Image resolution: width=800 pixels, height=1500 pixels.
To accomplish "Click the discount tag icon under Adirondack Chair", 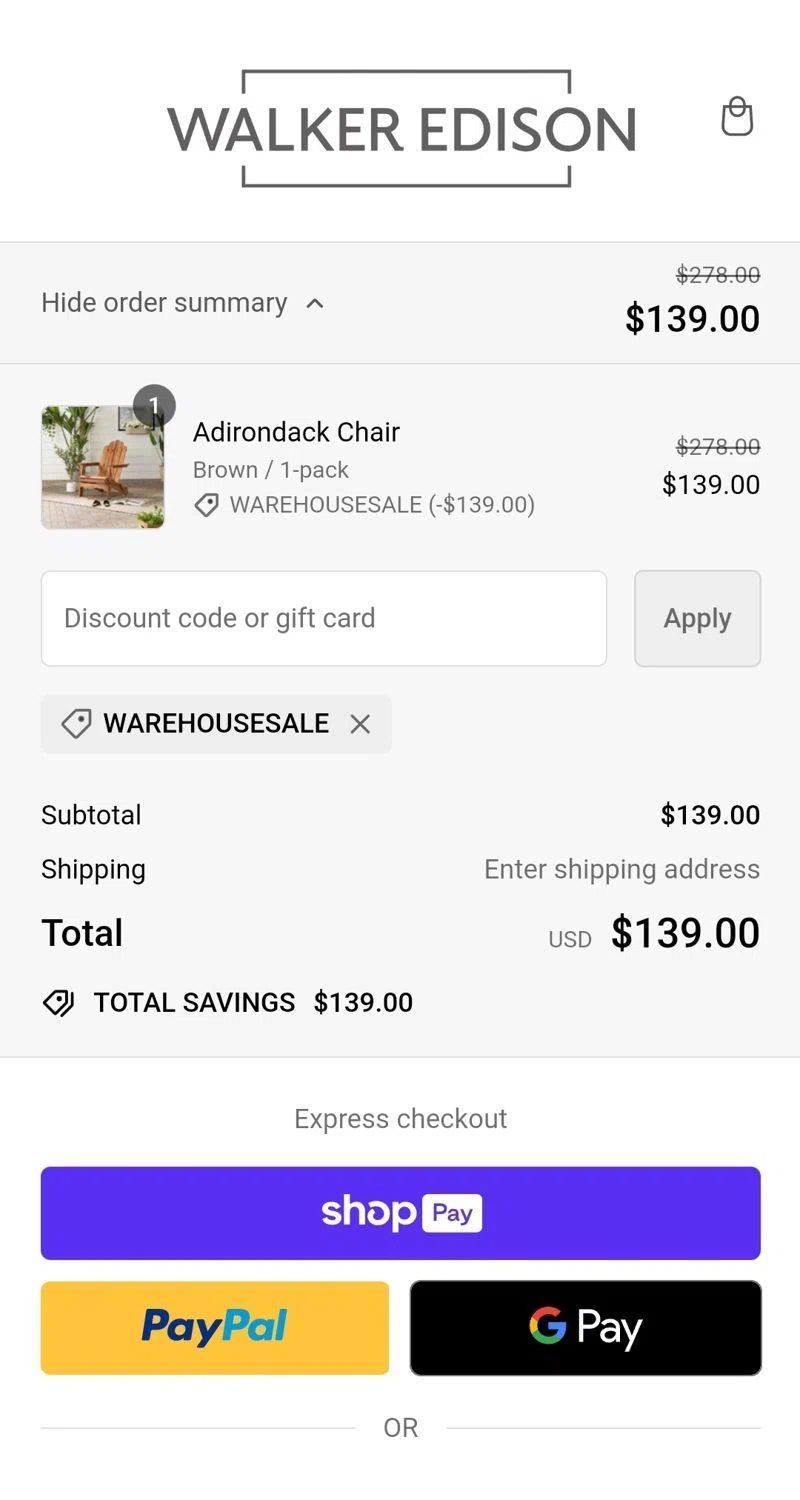I will click(x=207, y=505).
